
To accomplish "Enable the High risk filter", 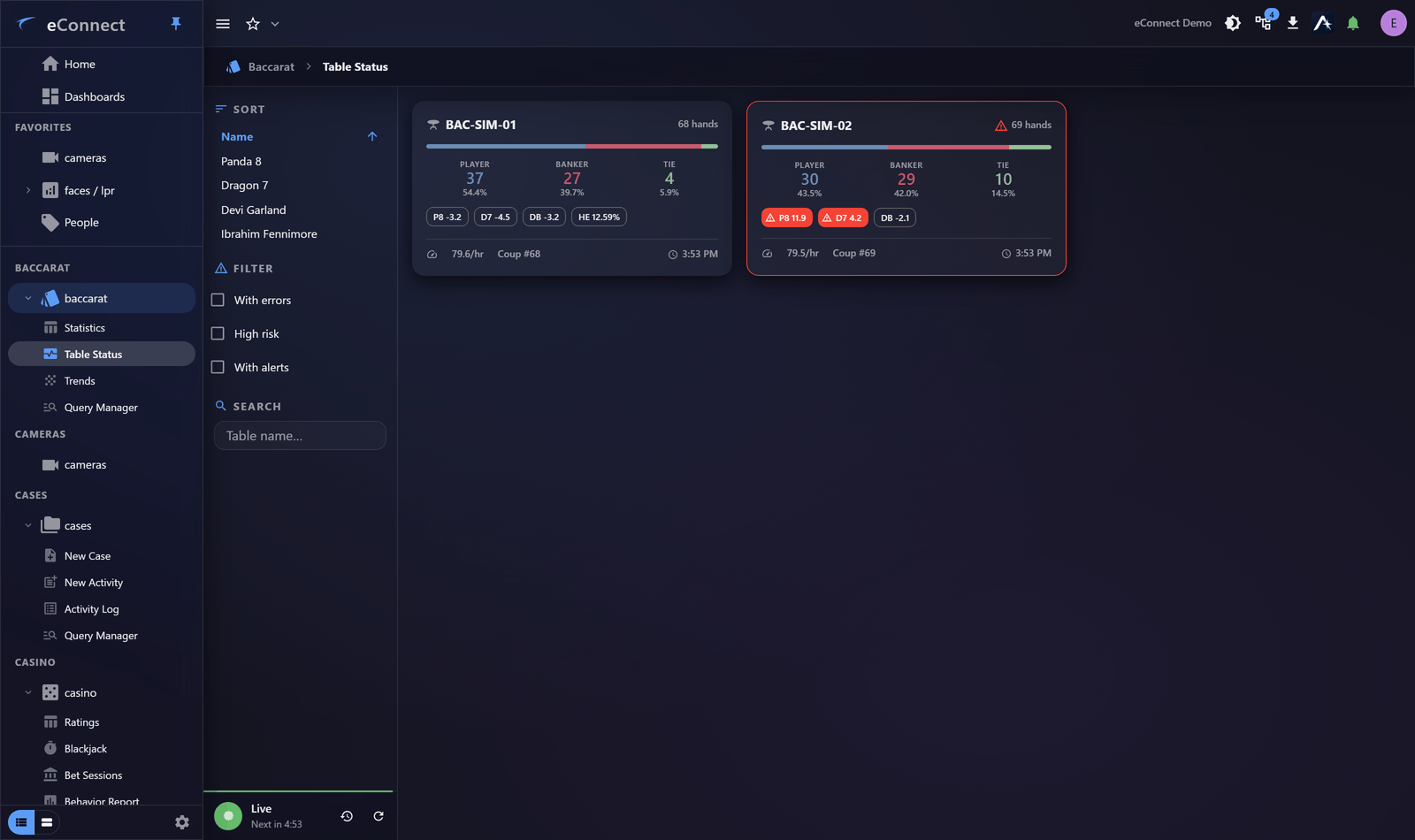I will pos(218,333).
